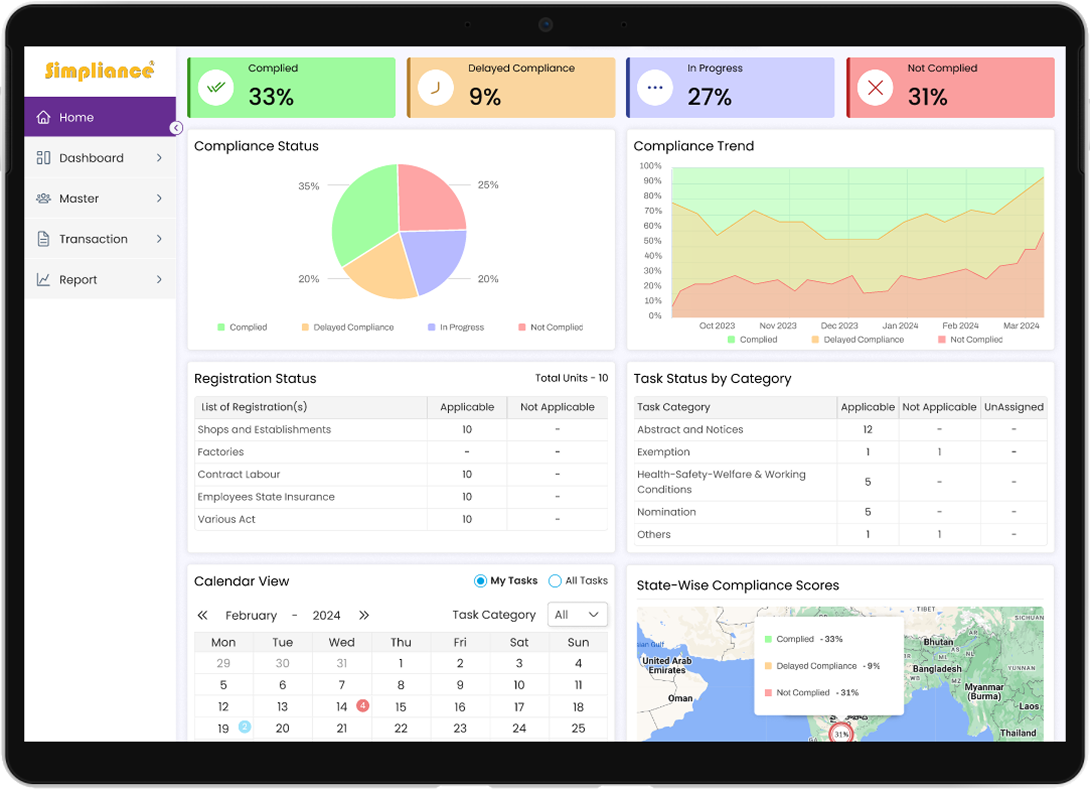Click calendar date 14 with red badge
This screenshot has width=1090, height=790.
coord(342,707)
